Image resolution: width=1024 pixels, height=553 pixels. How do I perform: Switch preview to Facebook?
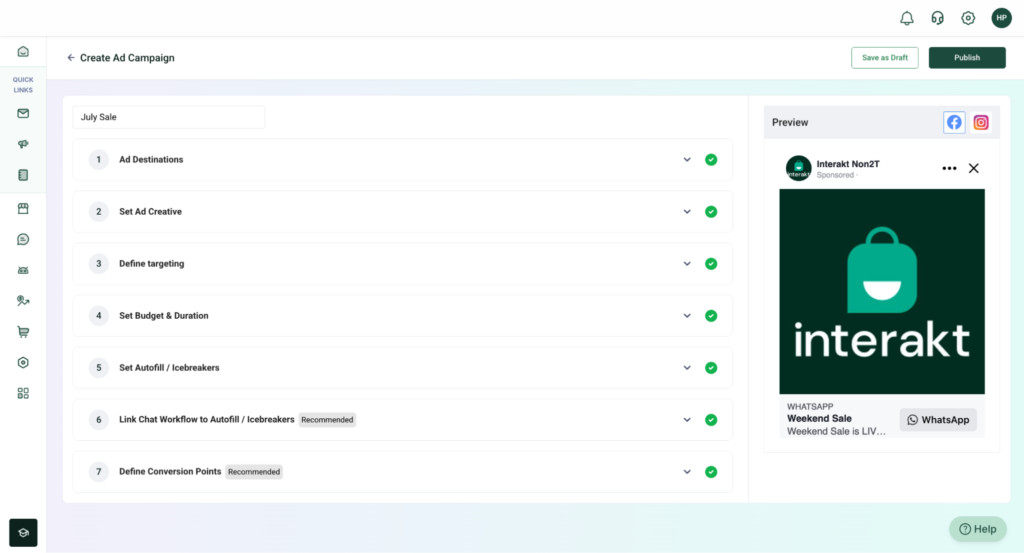pos(954,122)
